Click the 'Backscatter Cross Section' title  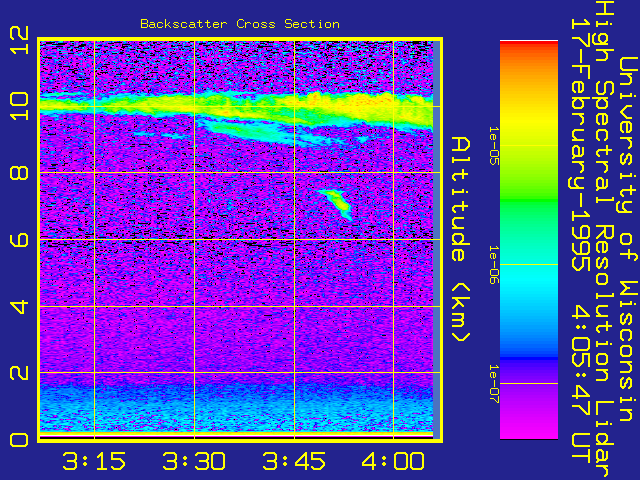pyautogui.click(x=240, y=24)
